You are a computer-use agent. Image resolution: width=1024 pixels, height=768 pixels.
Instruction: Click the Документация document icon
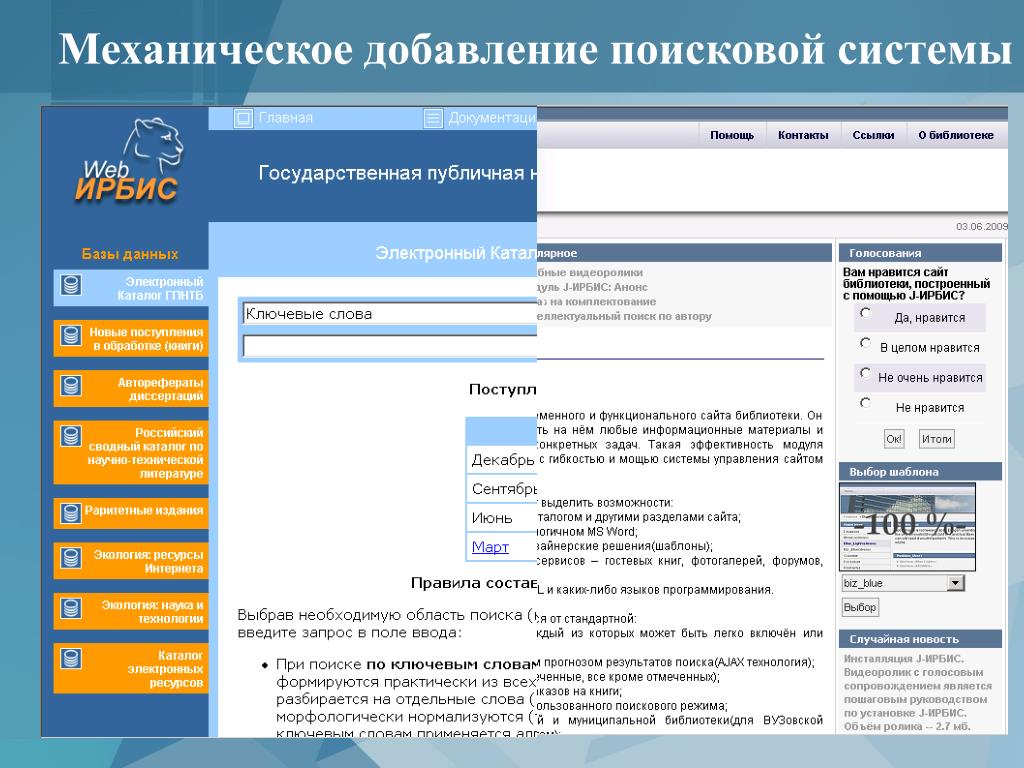point(432,118)
